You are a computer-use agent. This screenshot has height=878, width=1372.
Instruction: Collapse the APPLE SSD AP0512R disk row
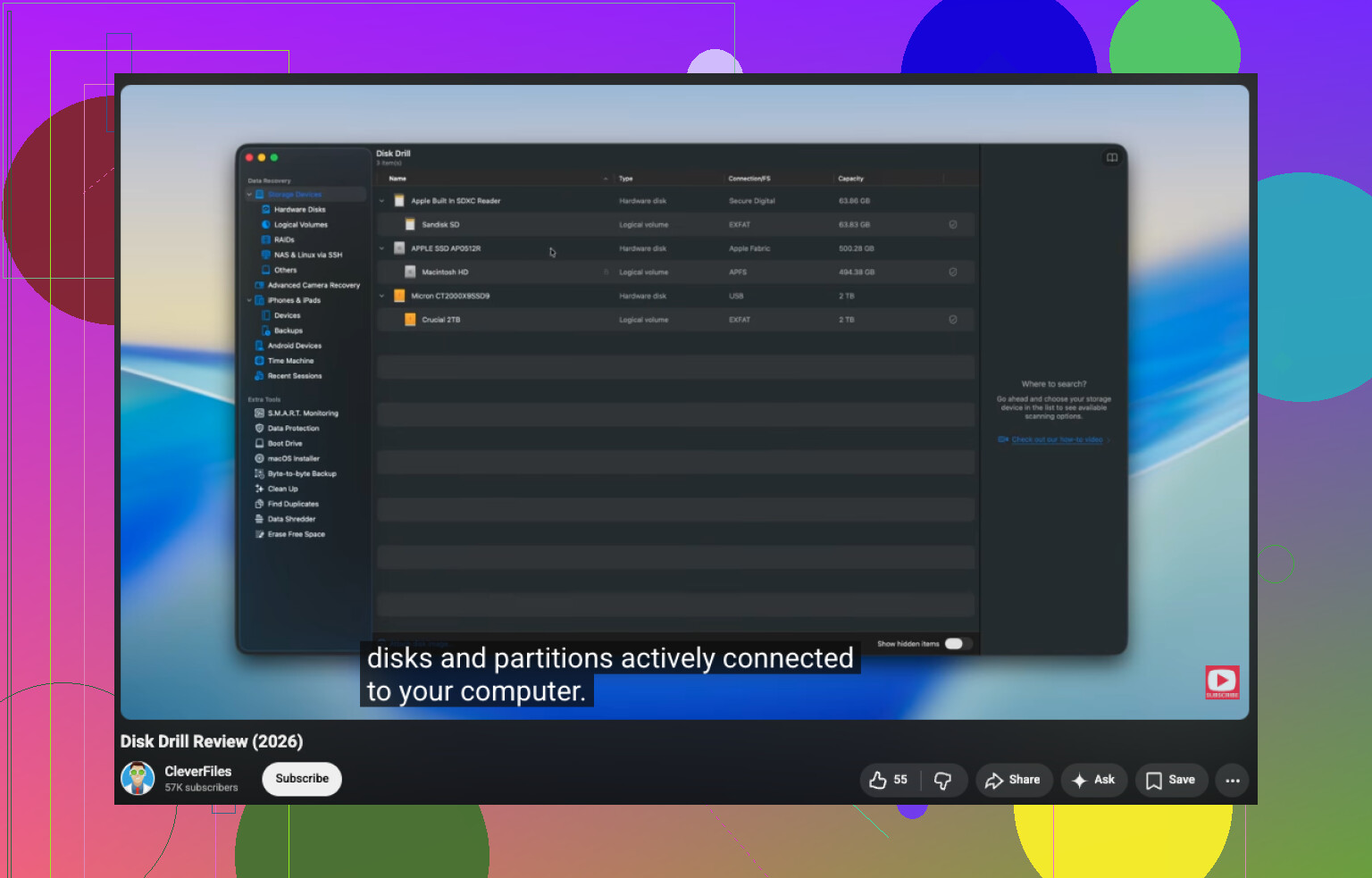click(x=382, y=248)
